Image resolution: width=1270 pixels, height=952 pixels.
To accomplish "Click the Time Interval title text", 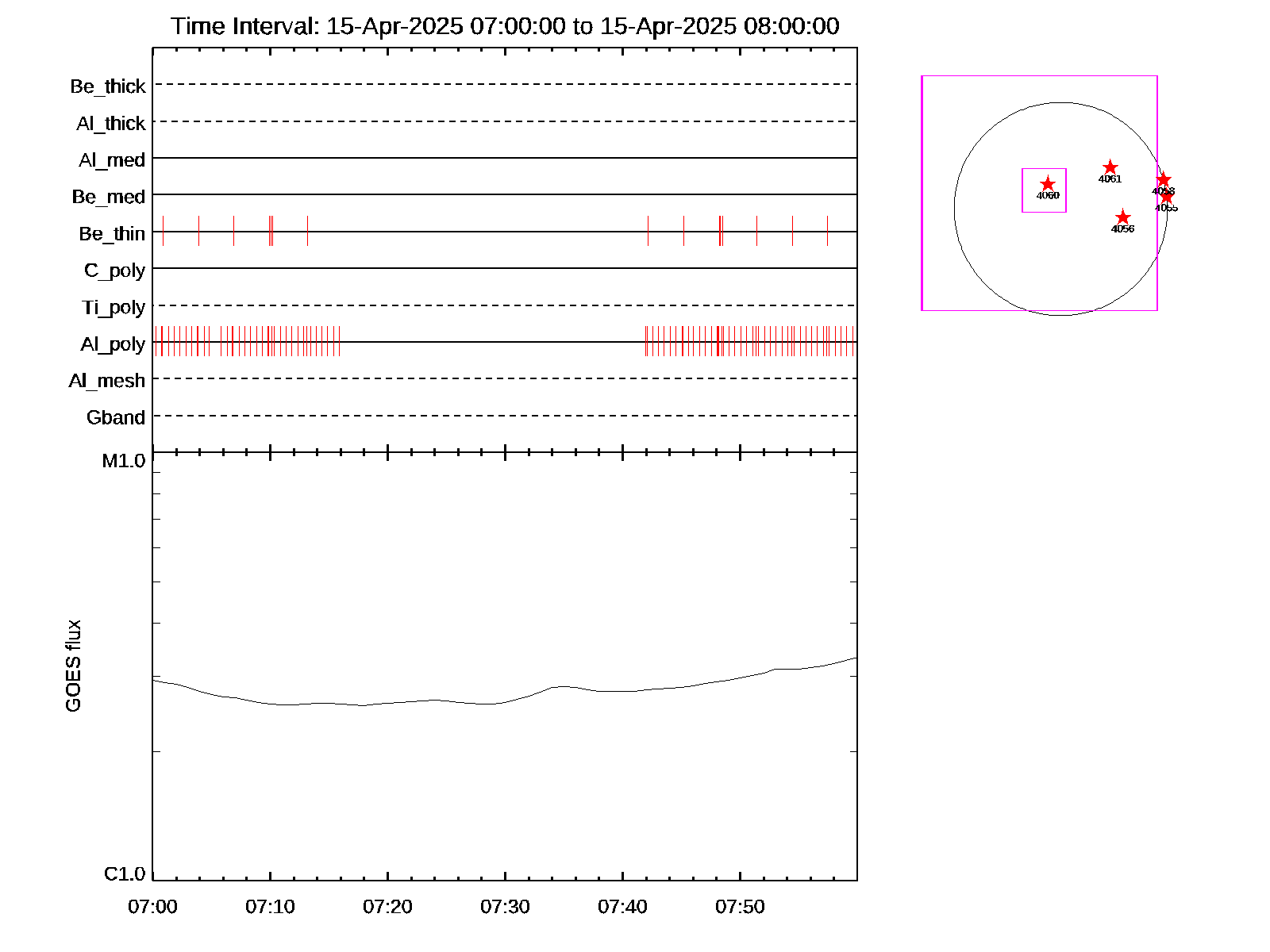I will [x=505, y=26].
